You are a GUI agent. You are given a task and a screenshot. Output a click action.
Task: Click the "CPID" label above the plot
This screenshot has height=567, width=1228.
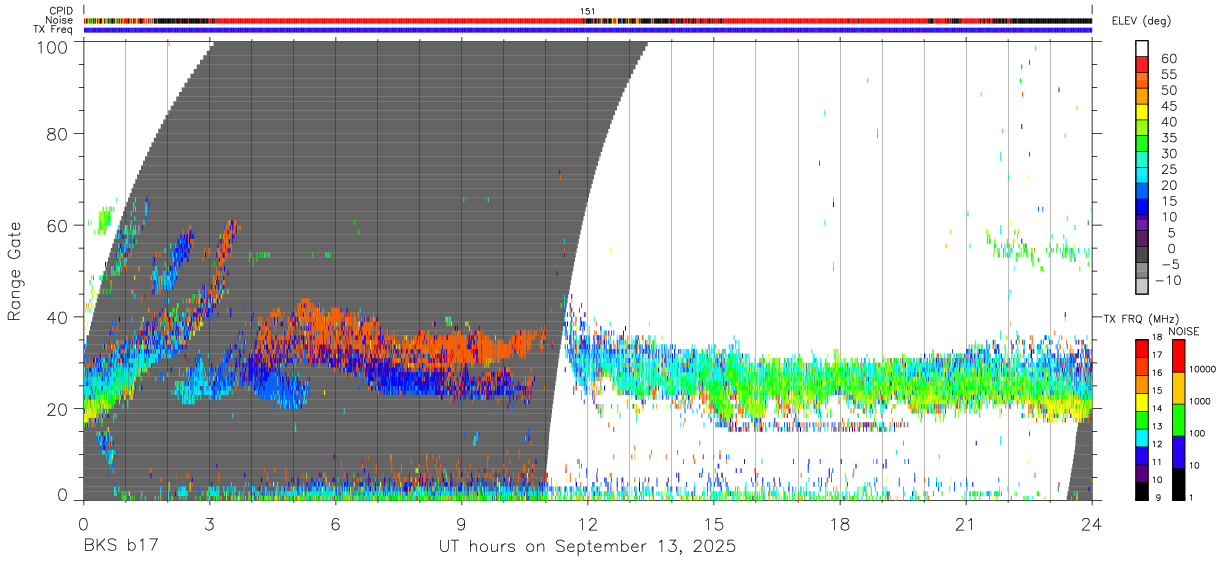[62, 11]
